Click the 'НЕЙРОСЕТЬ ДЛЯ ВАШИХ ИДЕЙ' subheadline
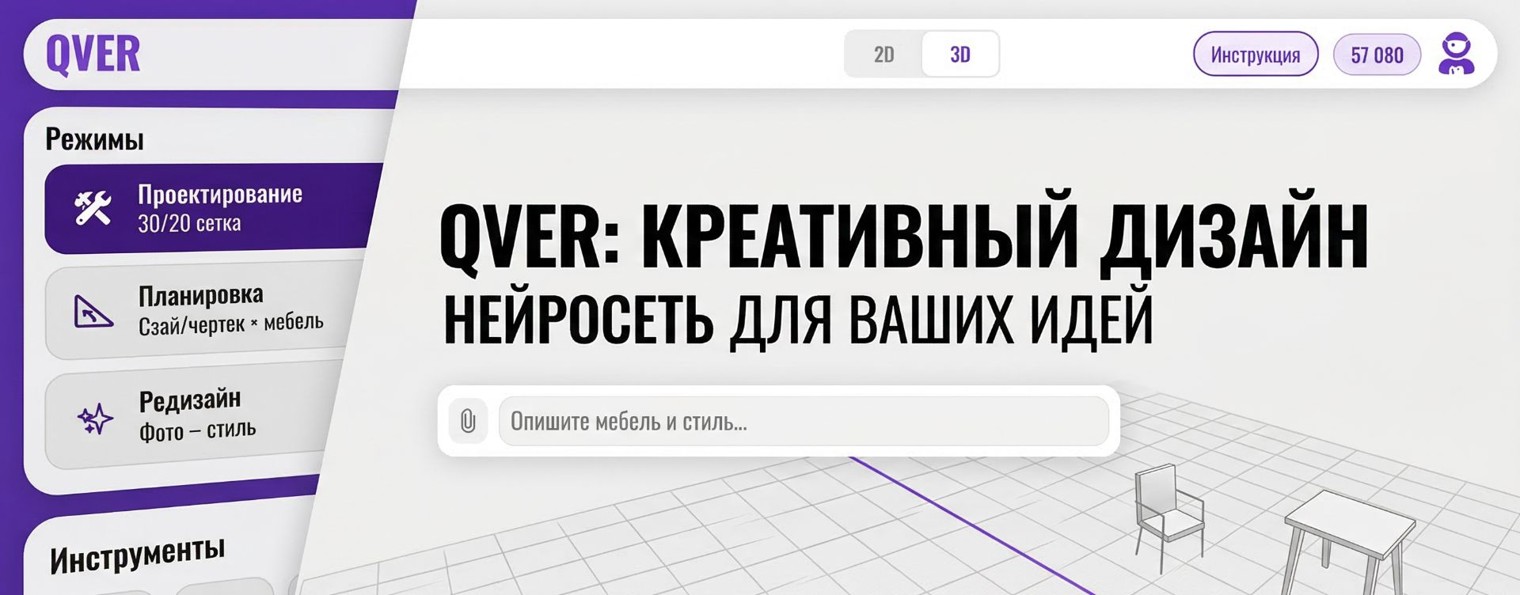 (797, 318)
